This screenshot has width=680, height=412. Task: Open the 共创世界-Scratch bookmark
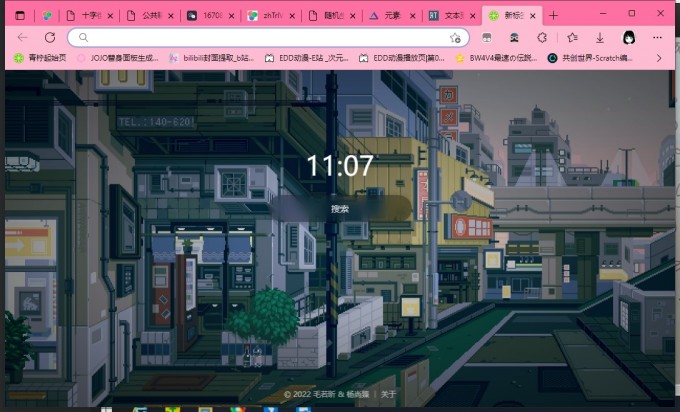(590, 58)
